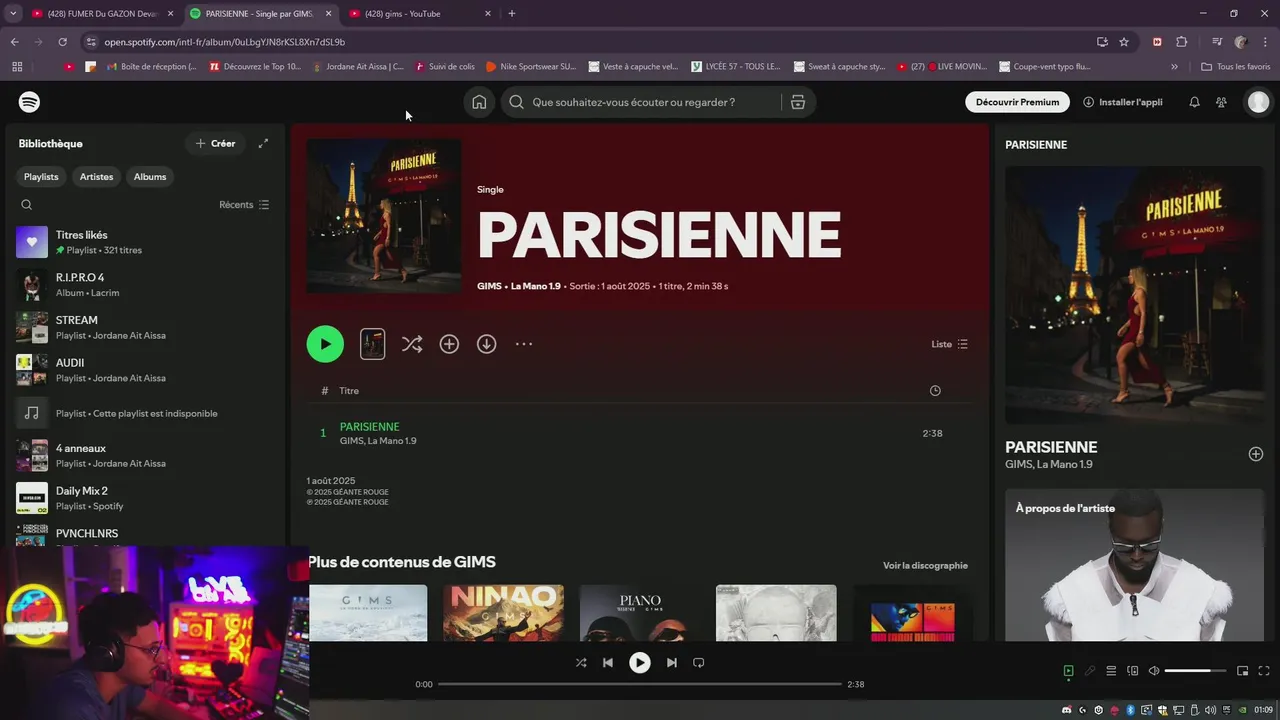The height and width of the screenshot is (720, 1280).
Task: Open Tous les favoris folder
Action: [1236, 67]
